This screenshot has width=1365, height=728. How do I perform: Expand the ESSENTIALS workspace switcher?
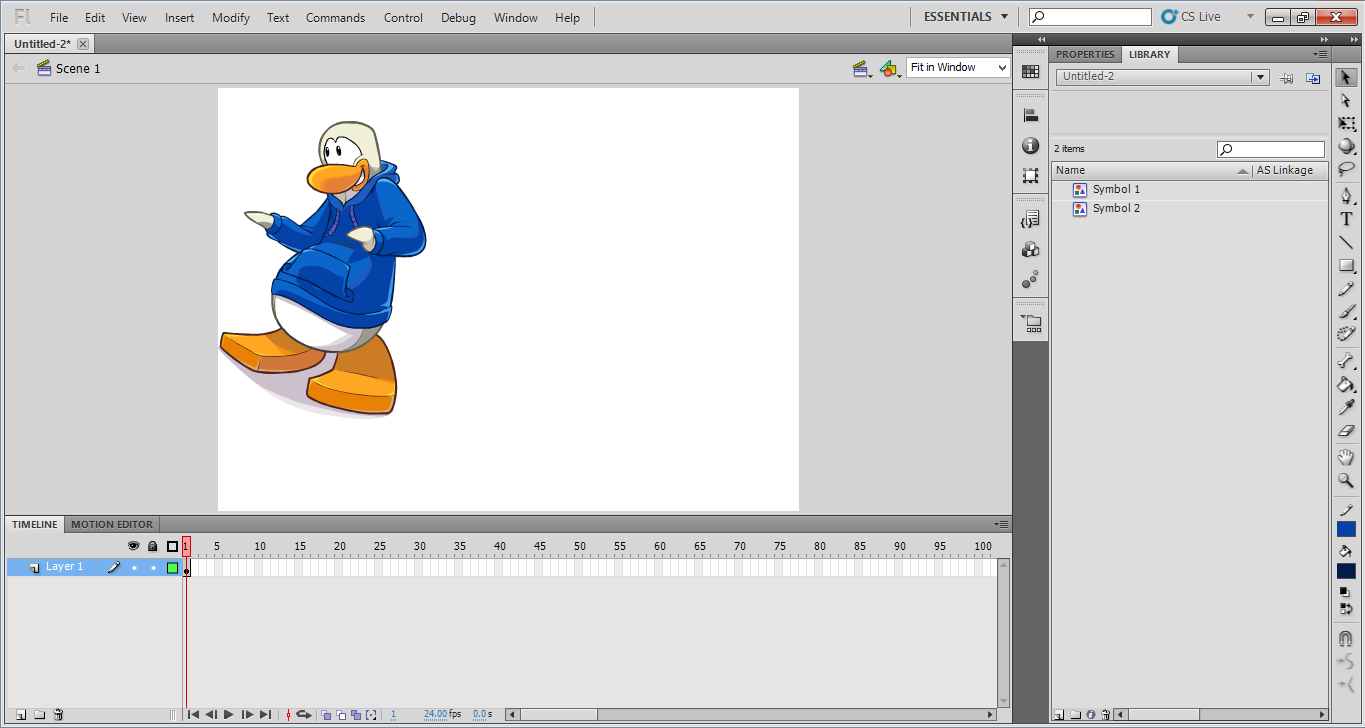(965, 17)
